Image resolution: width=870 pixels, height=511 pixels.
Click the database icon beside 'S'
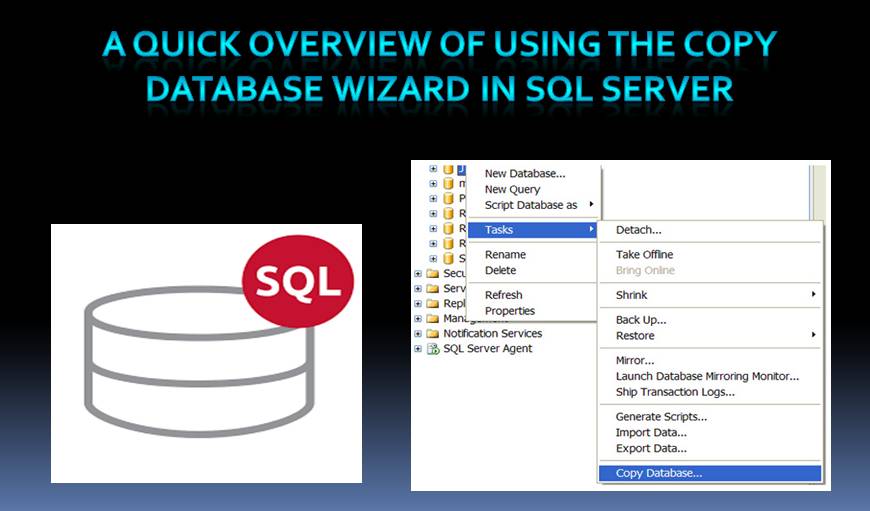(x=448, y=259)
